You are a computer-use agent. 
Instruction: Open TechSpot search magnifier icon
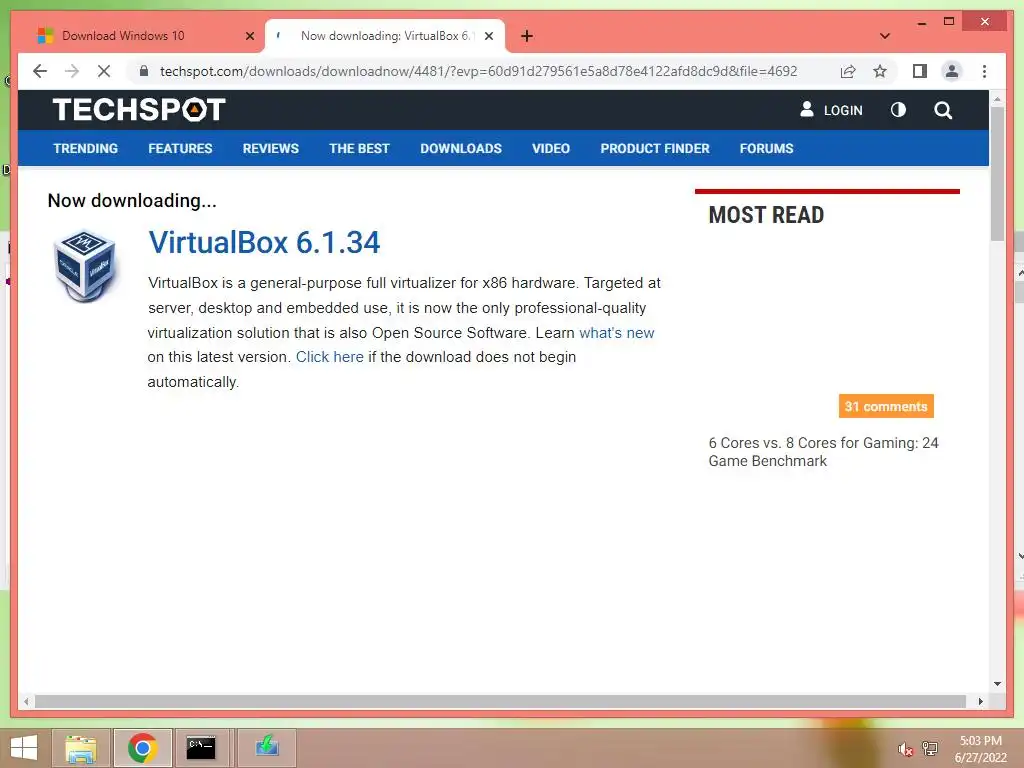[942, 110]
